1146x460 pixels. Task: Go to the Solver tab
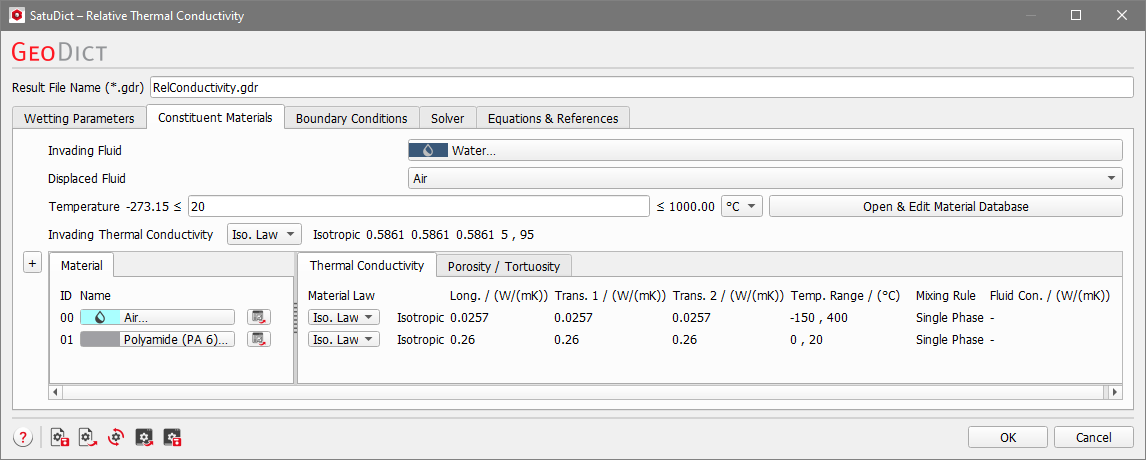(x=447, y=118)
